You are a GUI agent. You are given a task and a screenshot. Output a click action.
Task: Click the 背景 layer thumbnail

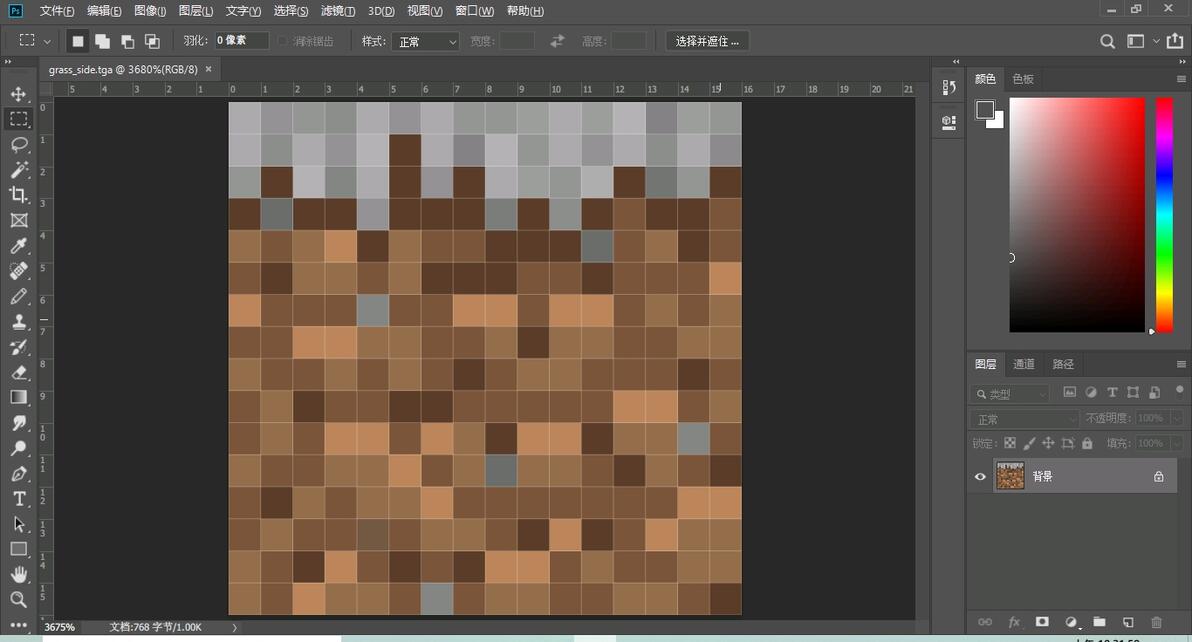pyautogui.click(x=1010, y=476)
